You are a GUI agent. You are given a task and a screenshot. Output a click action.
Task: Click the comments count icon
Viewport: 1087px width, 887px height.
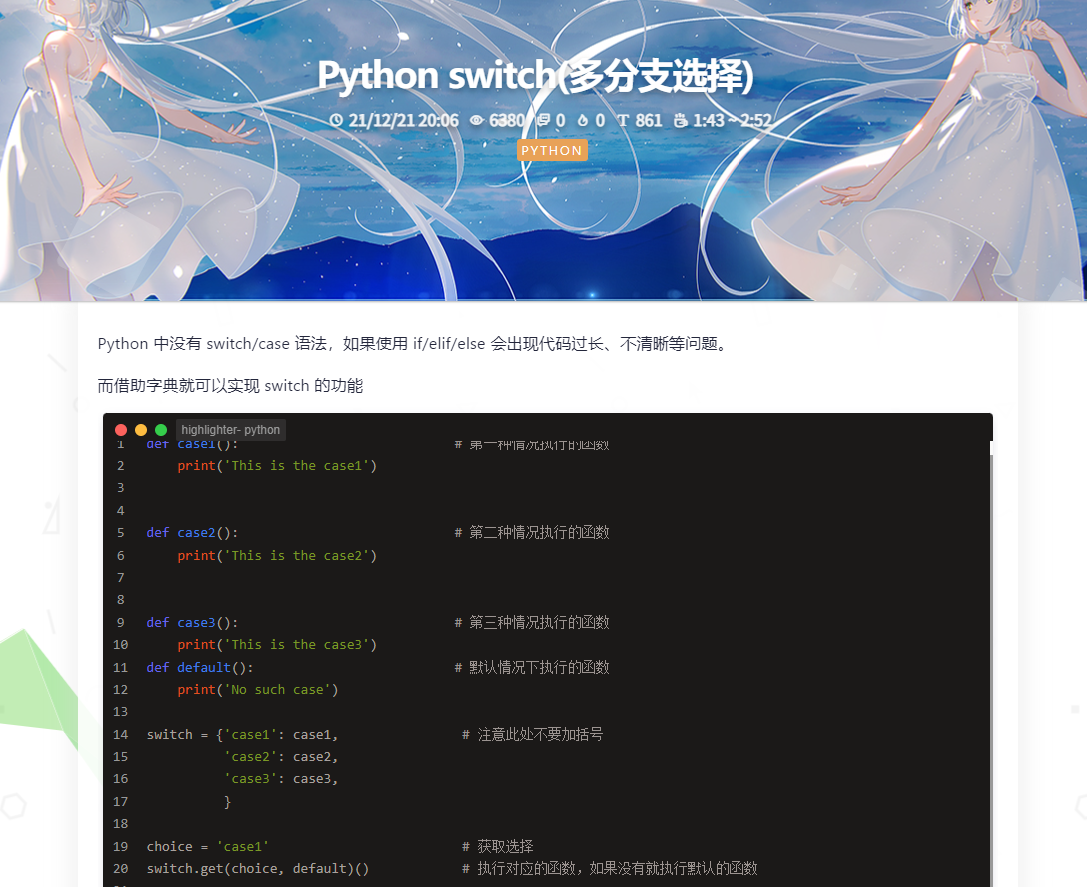[x=544, y=120]
